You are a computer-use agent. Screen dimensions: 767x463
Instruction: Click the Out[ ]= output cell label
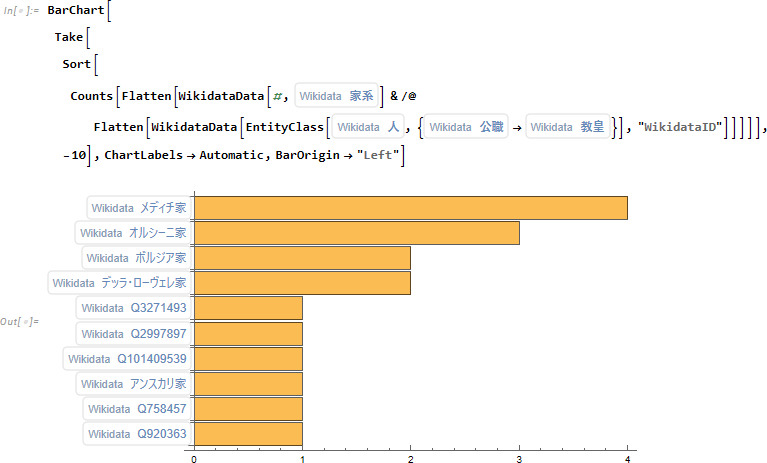(x=20, y=321)
